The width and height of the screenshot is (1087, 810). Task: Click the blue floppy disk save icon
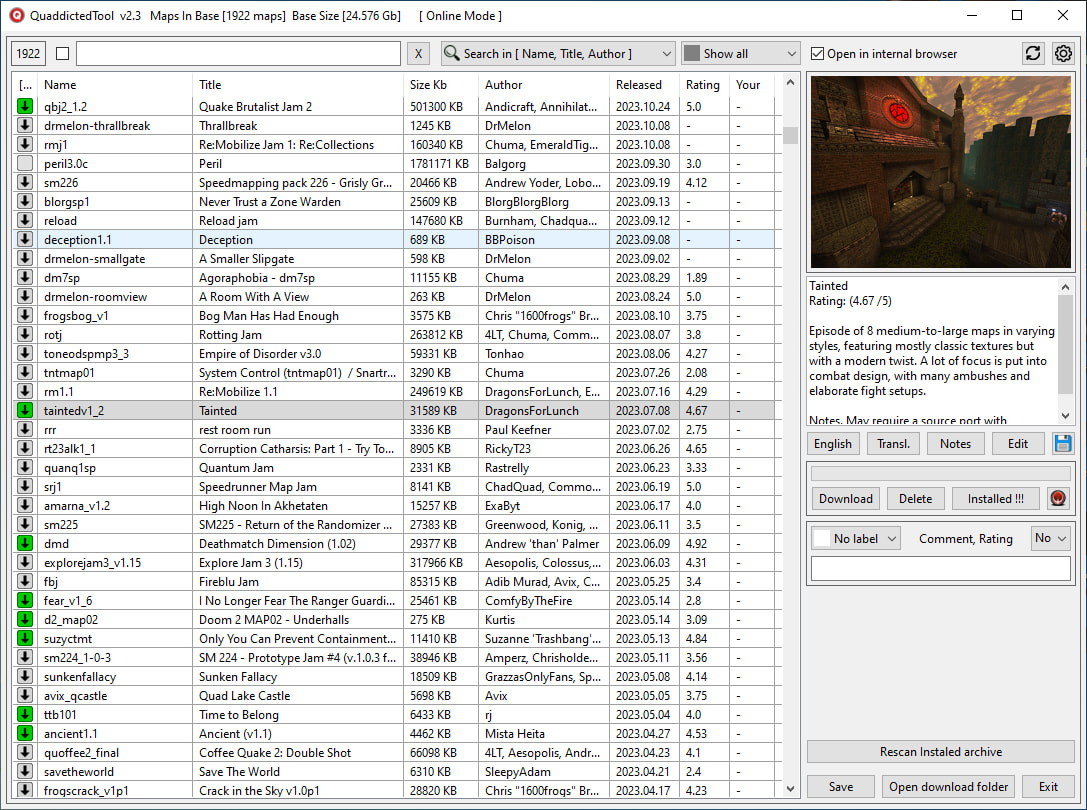1063,444
